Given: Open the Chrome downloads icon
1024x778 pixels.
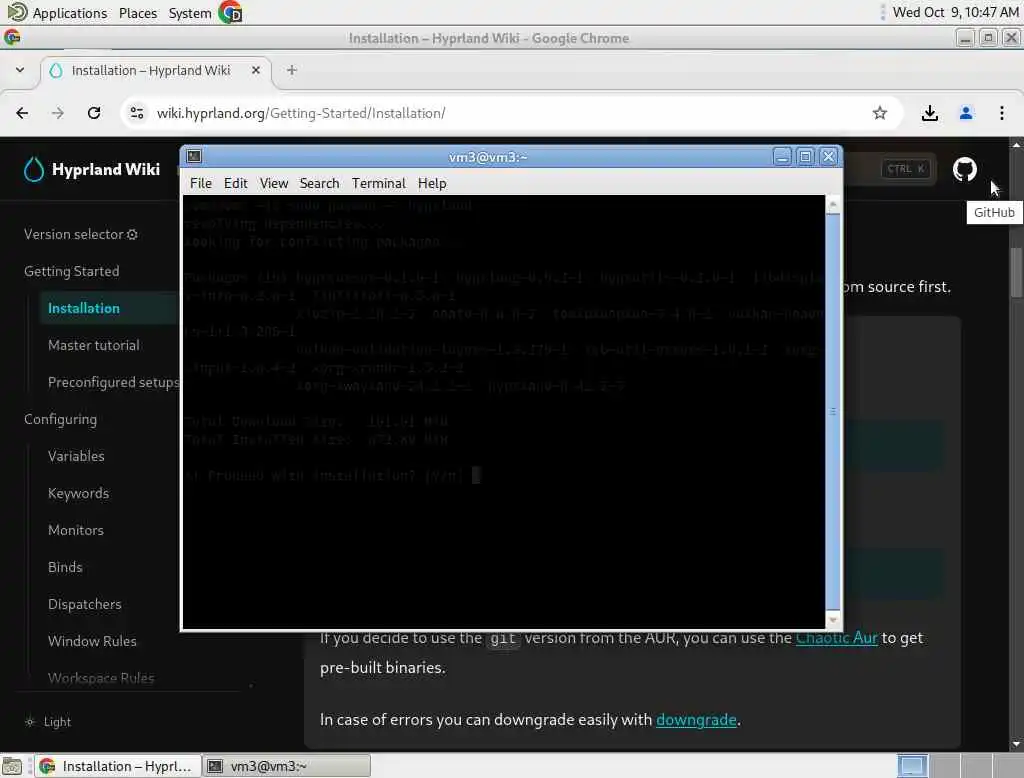Looking at the screenshot, I should [929, 113].
